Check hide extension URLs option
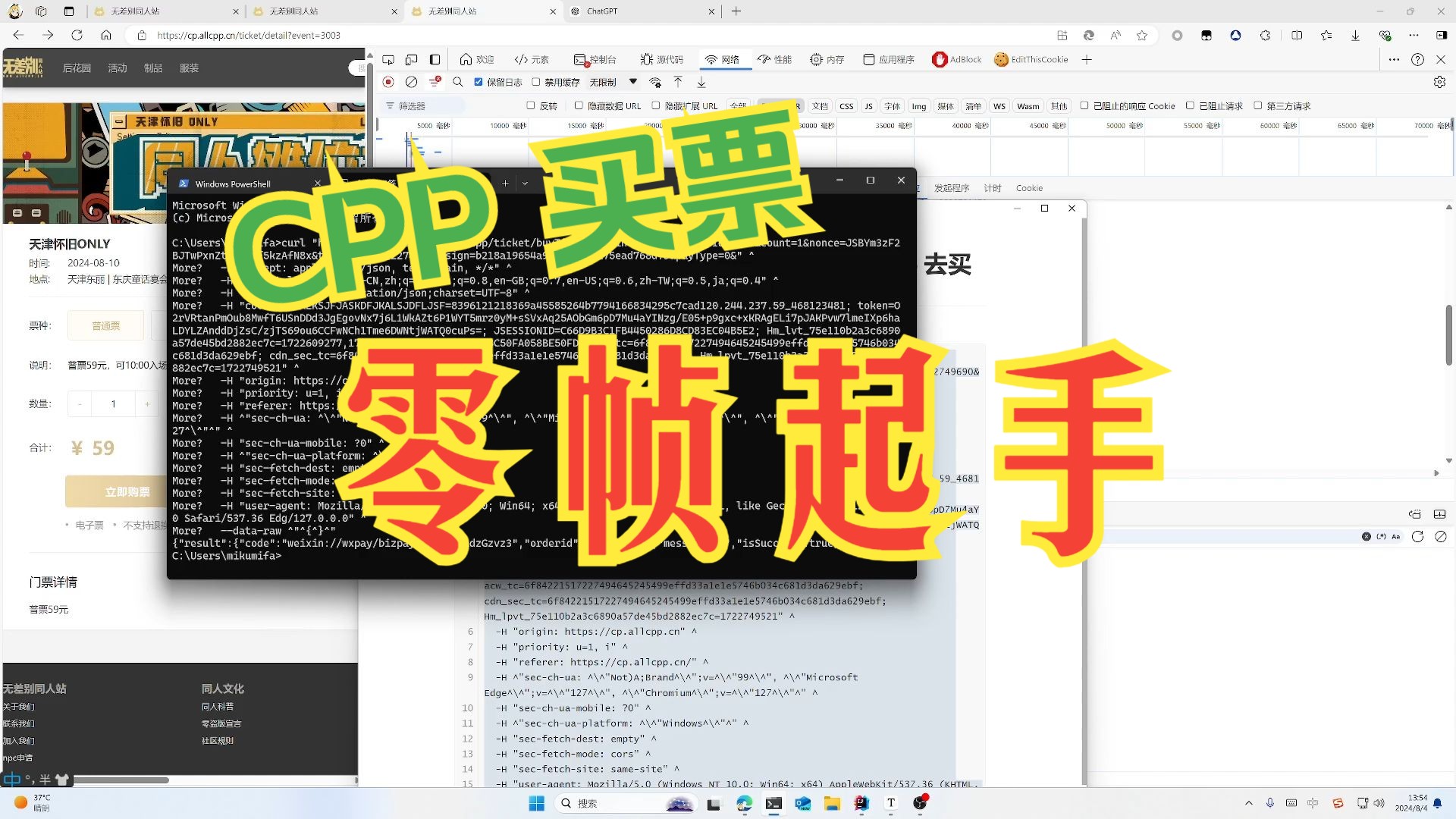1456x819 pixels. click(656, 105)
